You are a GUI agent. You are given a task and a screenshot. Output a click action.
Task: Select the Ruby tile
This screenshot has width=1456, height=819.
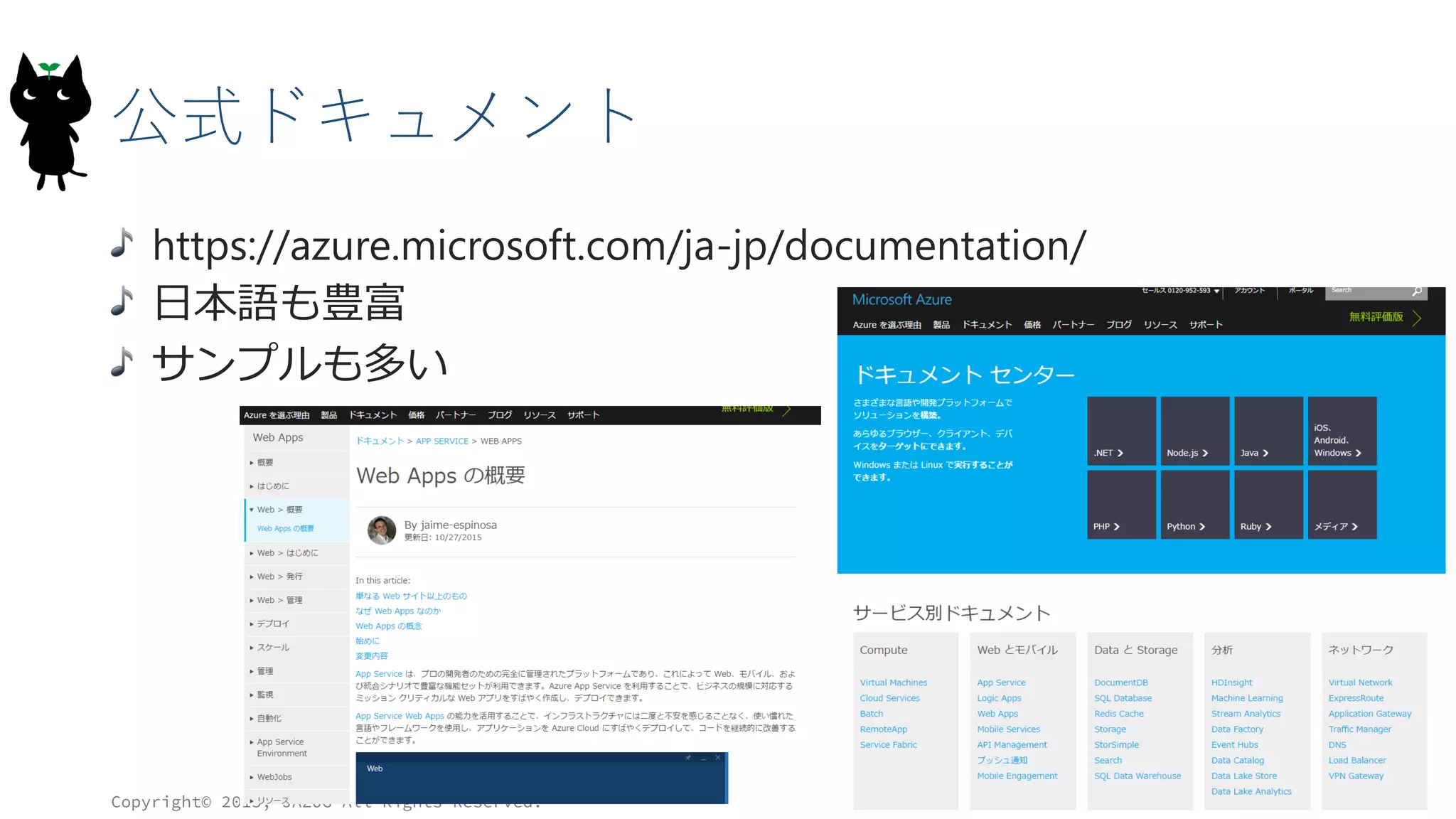1269,505
